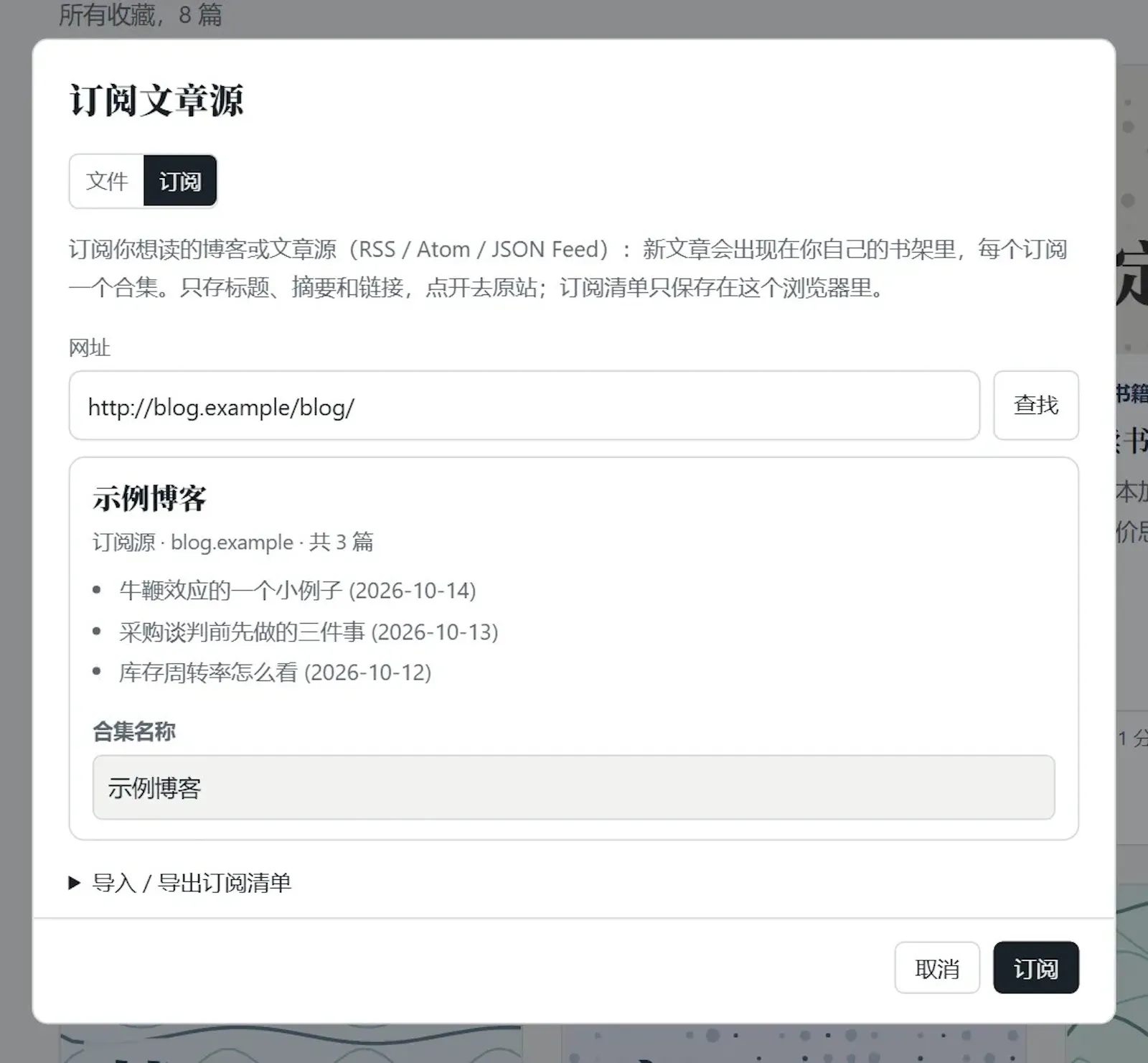Screen dimensions: 1148x1063
Task: Click the dialog title 订阅文章源
Action: (156, 100)
